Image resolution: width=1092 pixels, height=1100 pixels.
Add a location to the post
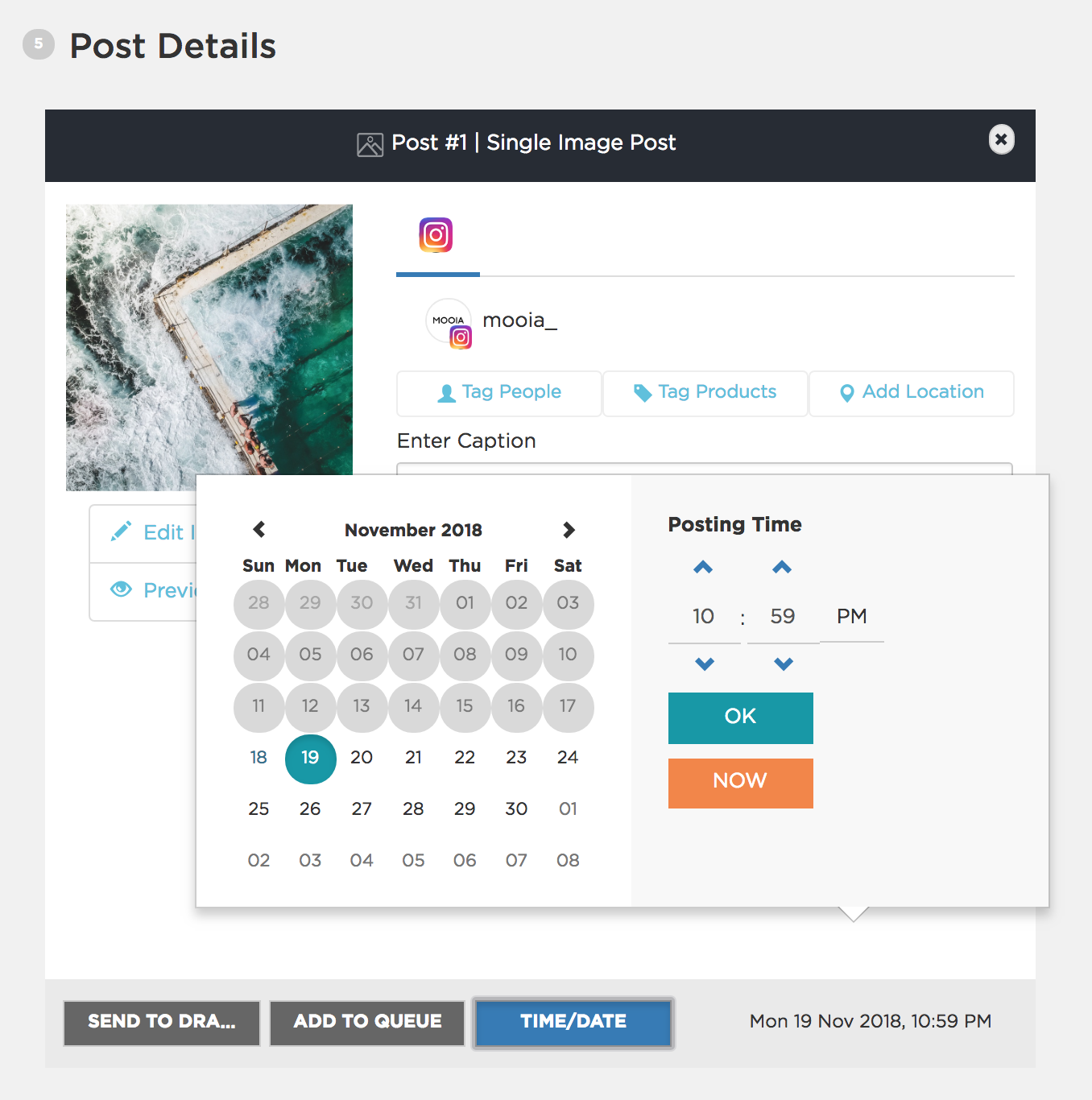[x=912, y=393]
